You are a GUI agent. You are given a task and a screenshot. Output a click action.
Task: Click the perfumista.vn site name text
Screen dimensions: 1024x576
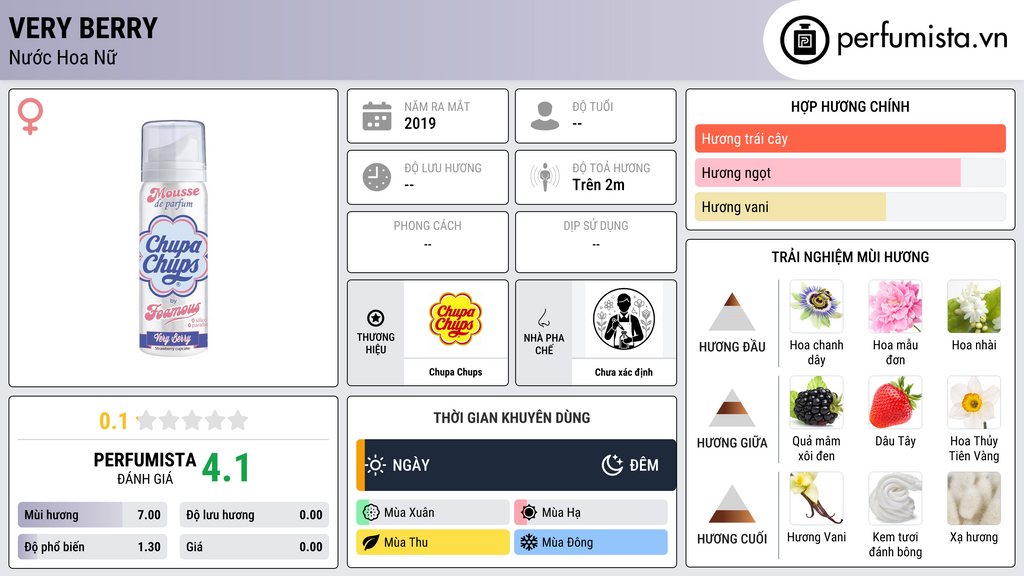click(922, 39)
